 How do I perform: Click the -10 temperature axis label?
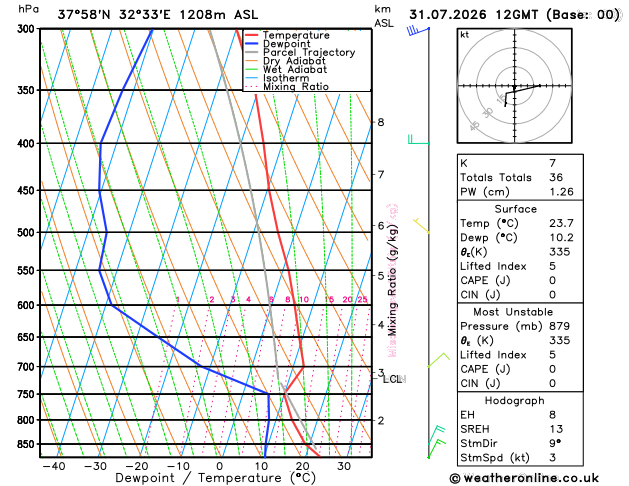pos(178,466)
